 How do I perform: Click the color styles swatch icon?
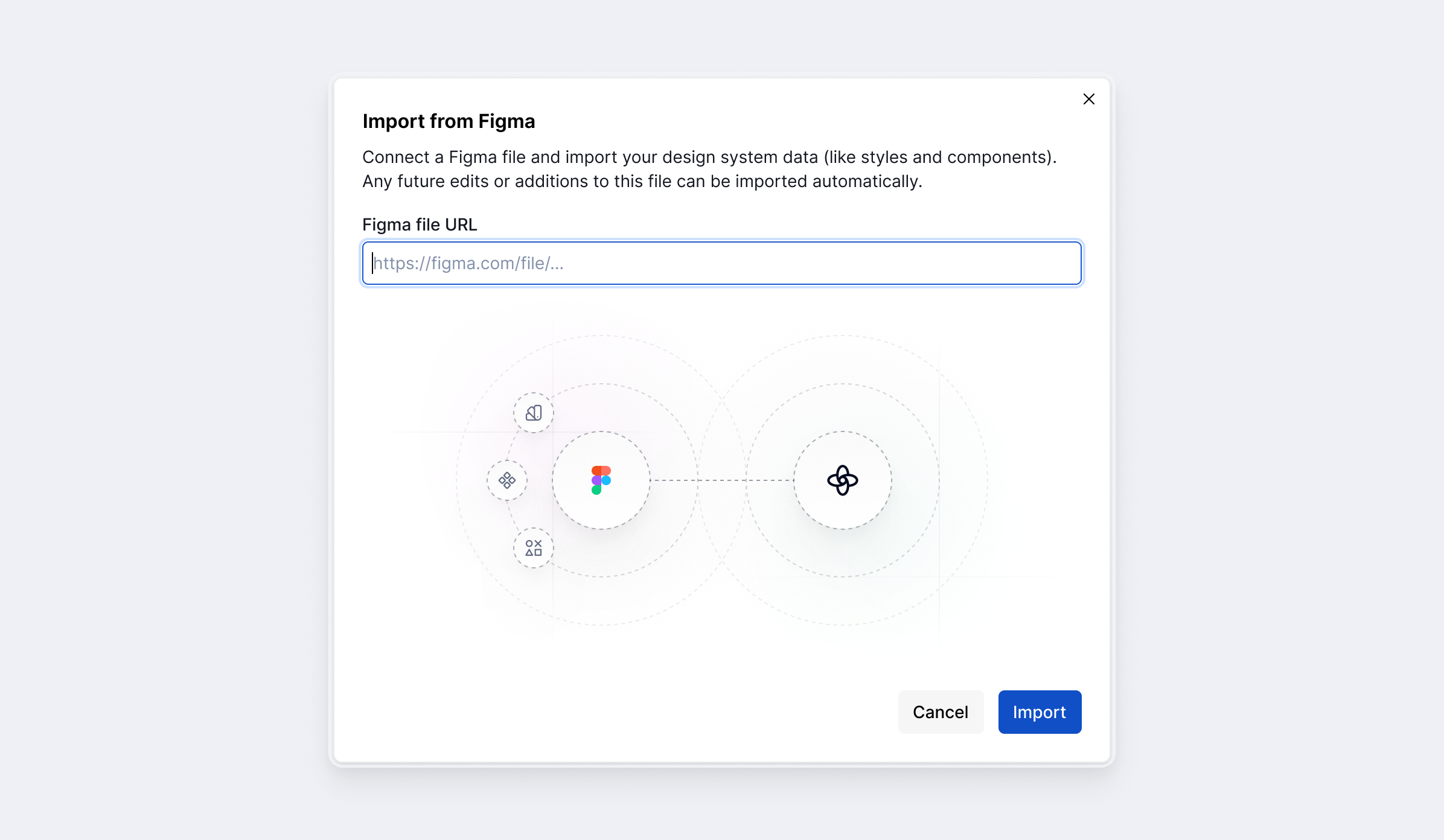(534, 413)
